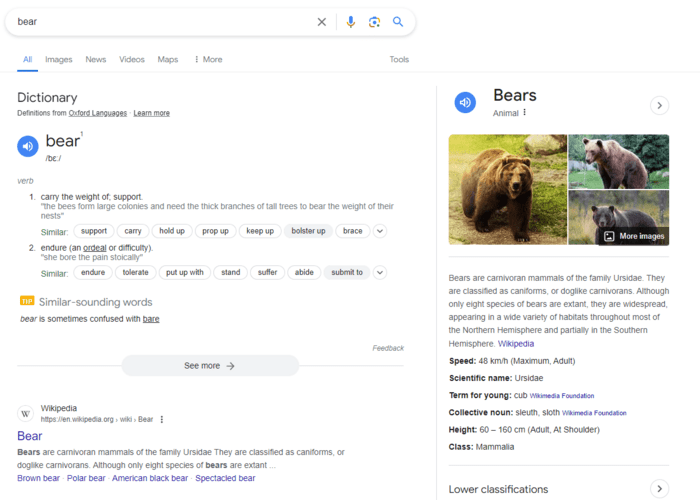This screenshot has width=700, height=500.
Task: Open the Bear Wikipedia result title
Action: [x=29, y=436]
